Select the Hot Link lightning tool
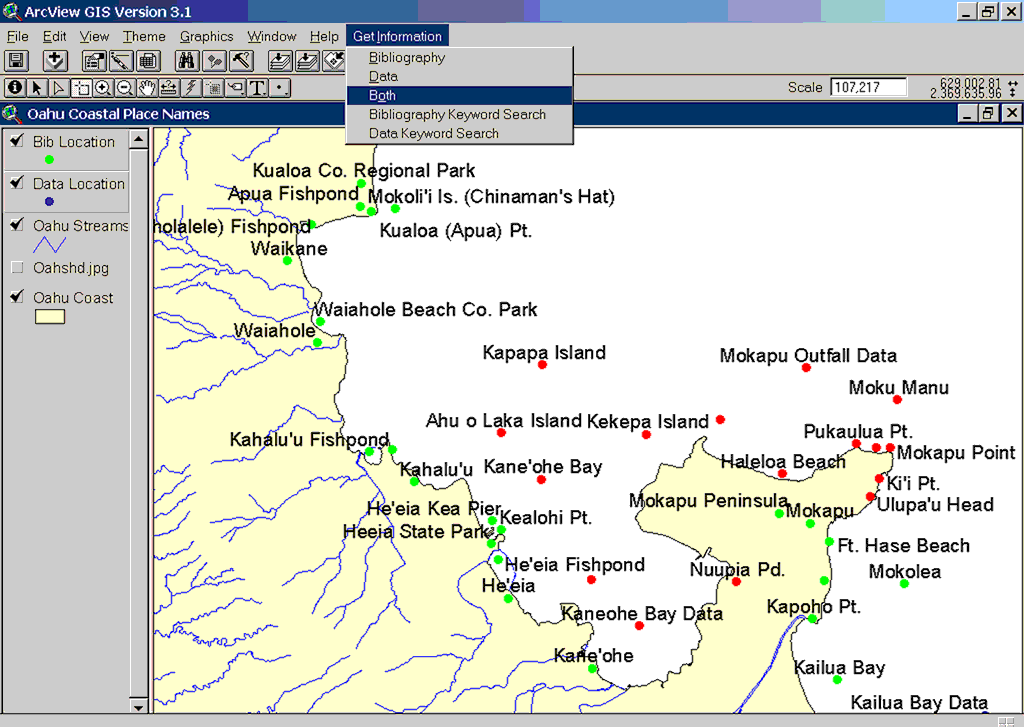 [191, 88]
